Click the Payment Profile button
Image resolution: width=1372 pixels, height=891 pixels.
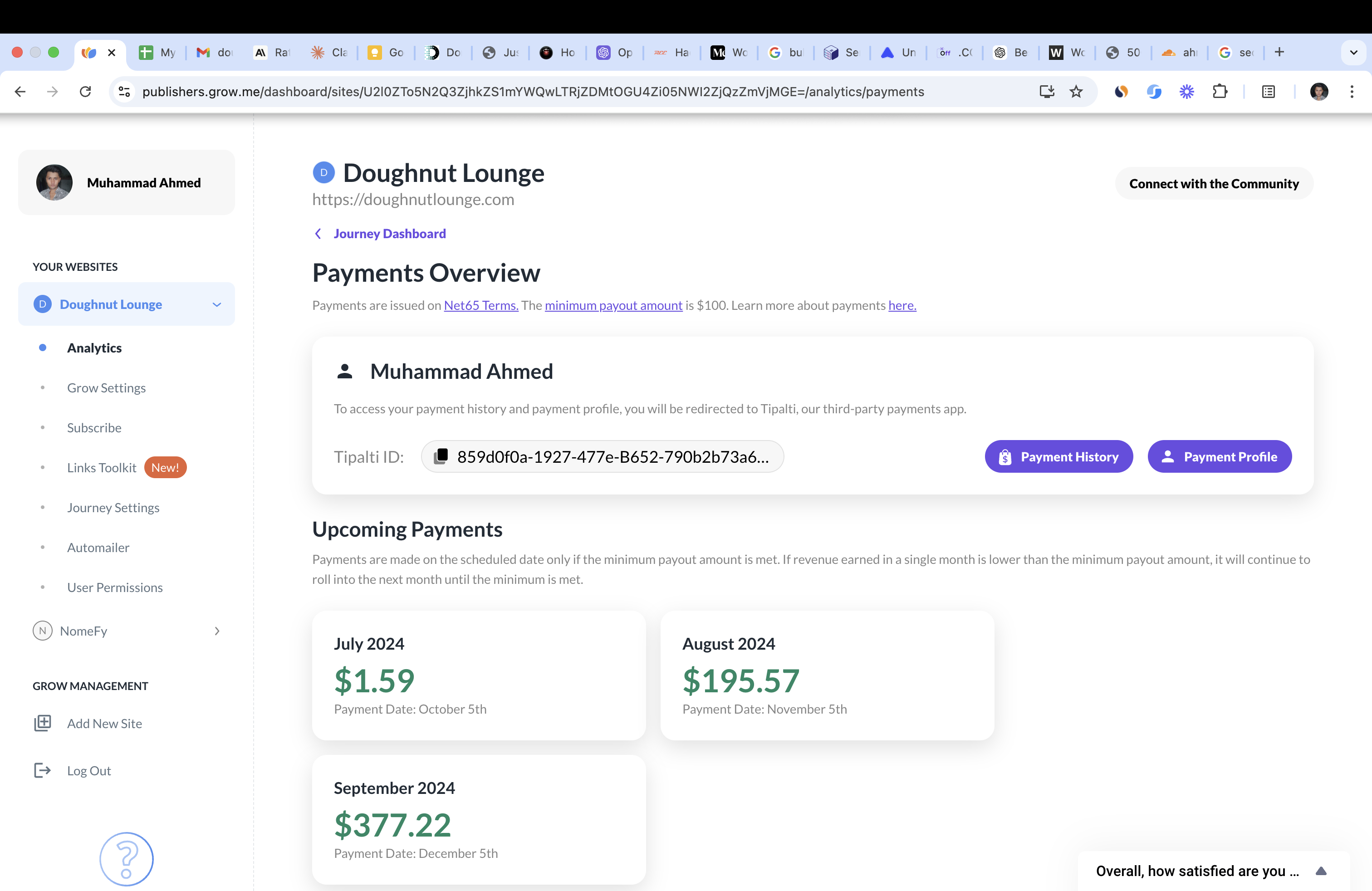click(x=1219, y=456)
